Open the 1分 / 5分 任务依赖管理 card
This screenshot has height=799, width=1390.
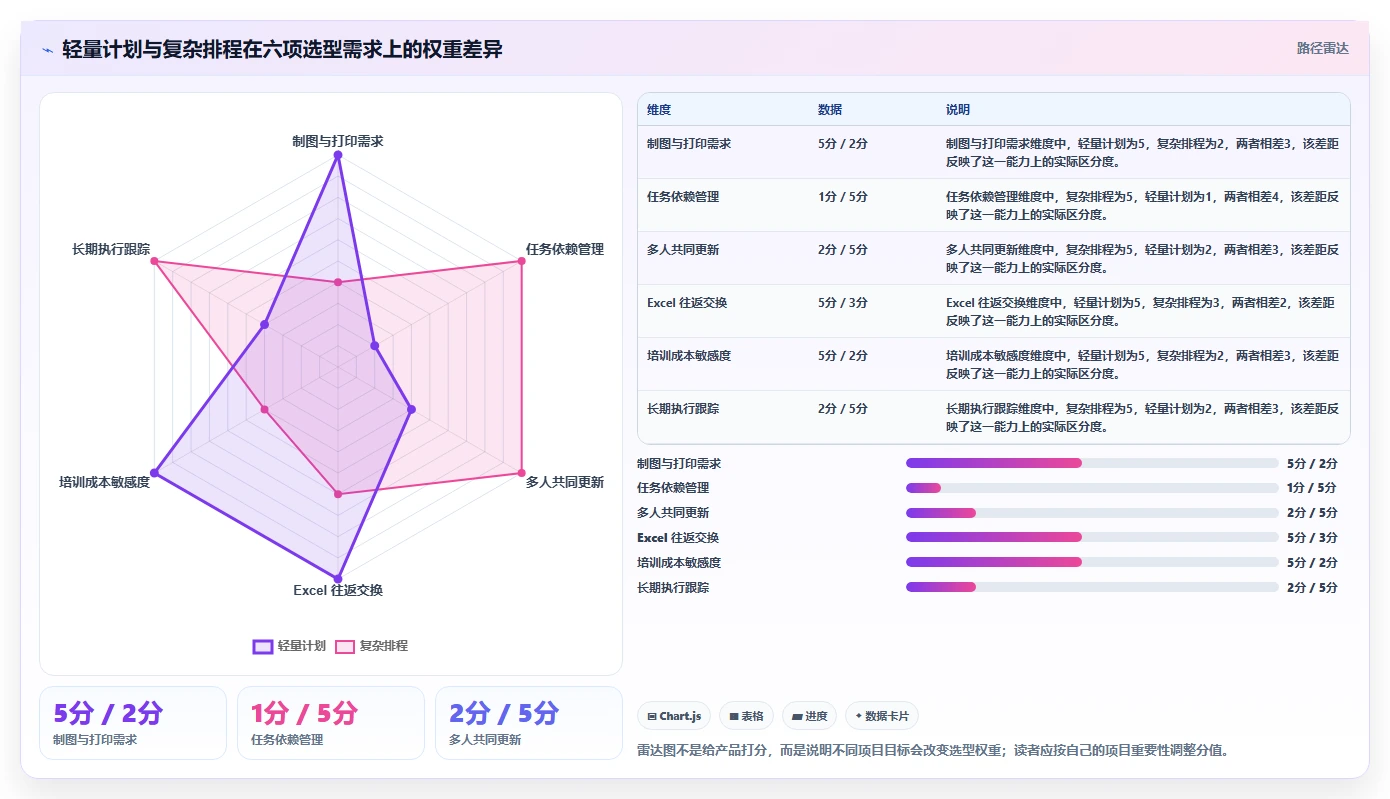[331, 723]
